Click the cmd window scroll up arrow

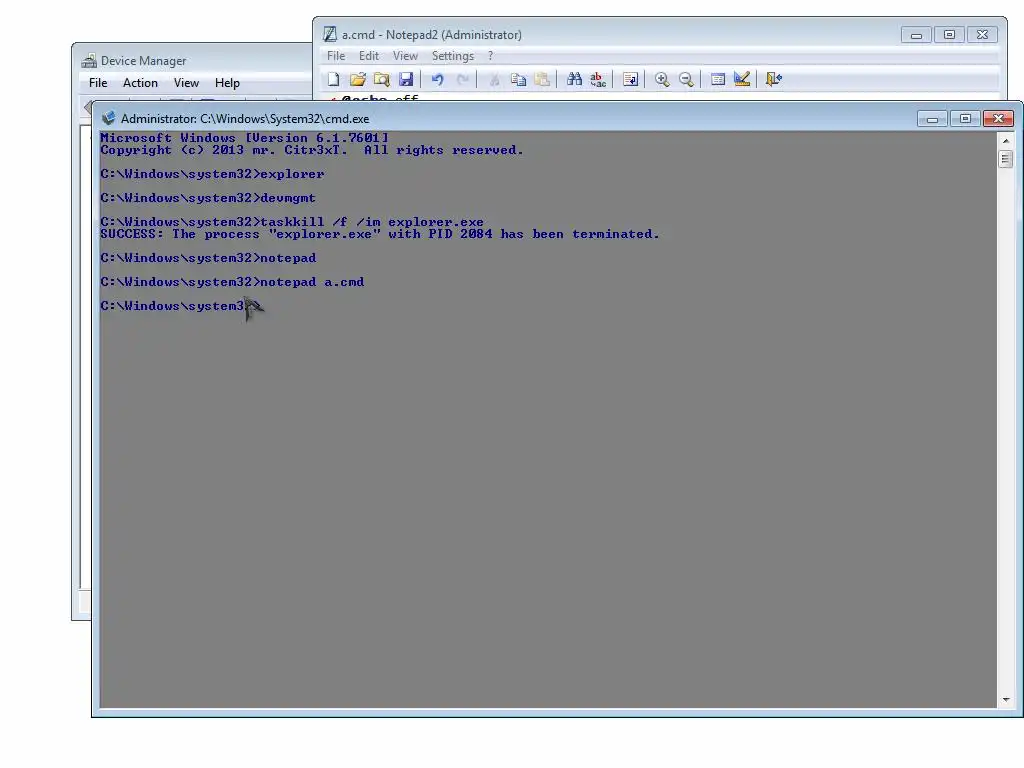1006,140
